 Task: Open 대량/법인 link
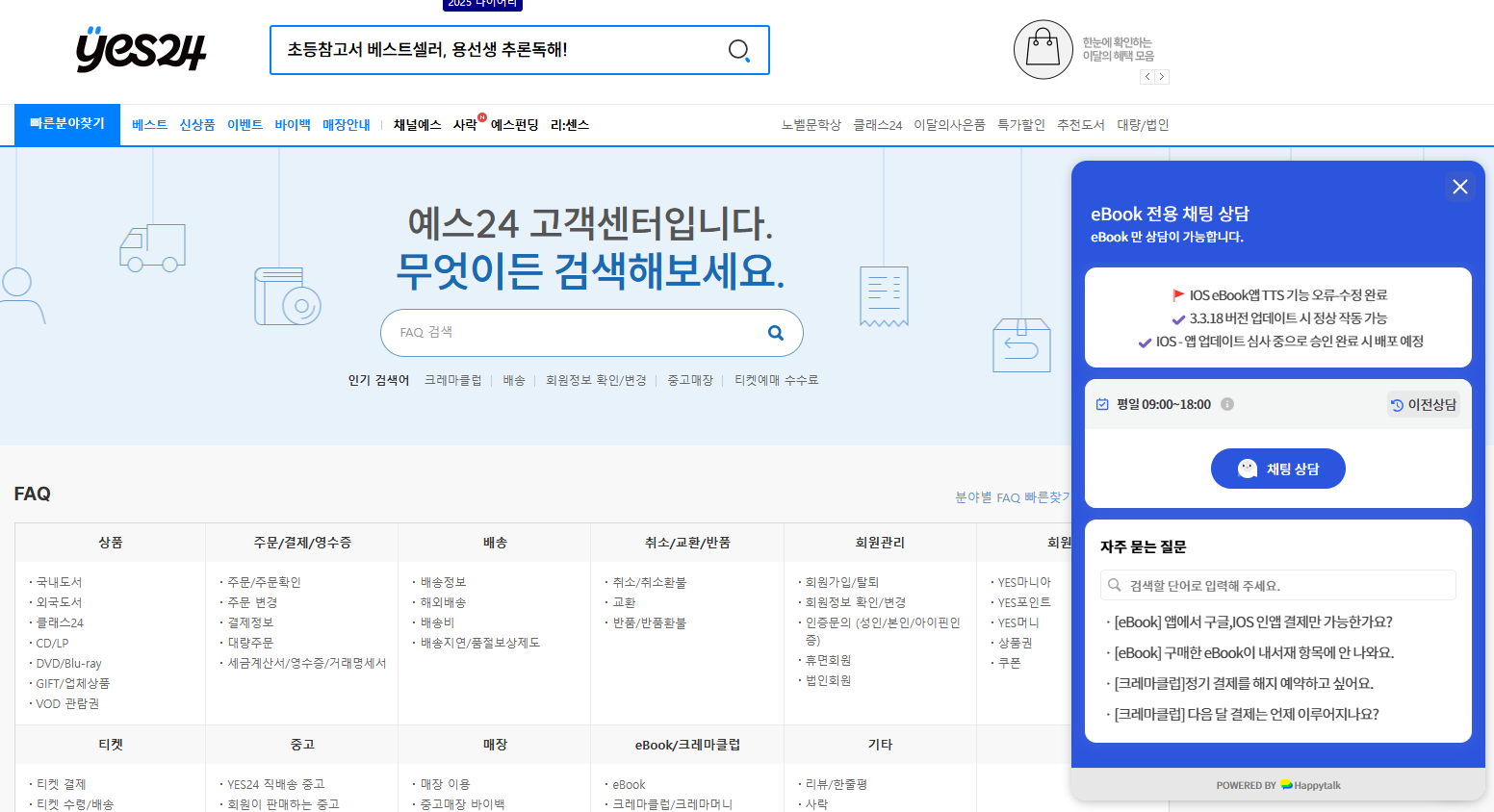(1143, 125)
